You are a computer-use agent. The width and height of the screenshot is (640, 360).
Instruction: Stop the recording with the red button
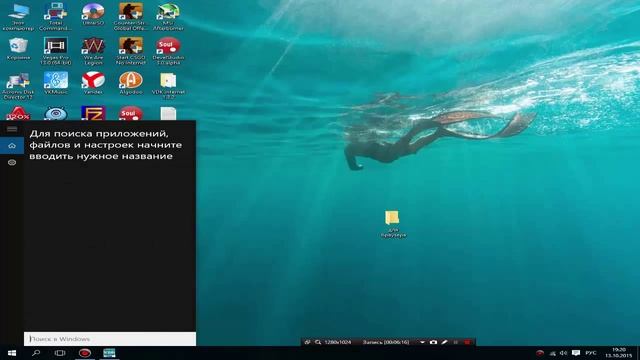(467, 342)
